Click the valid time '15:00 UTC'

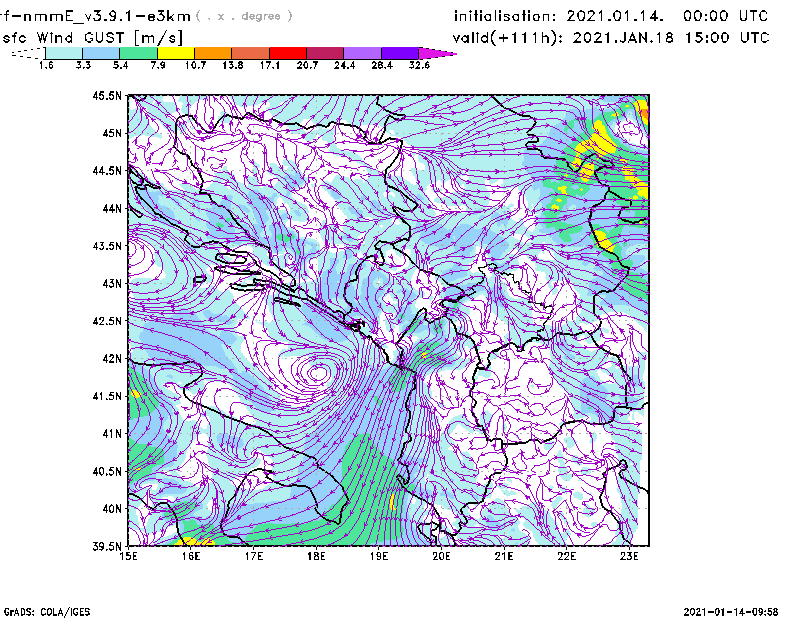[x=727, y=38]
